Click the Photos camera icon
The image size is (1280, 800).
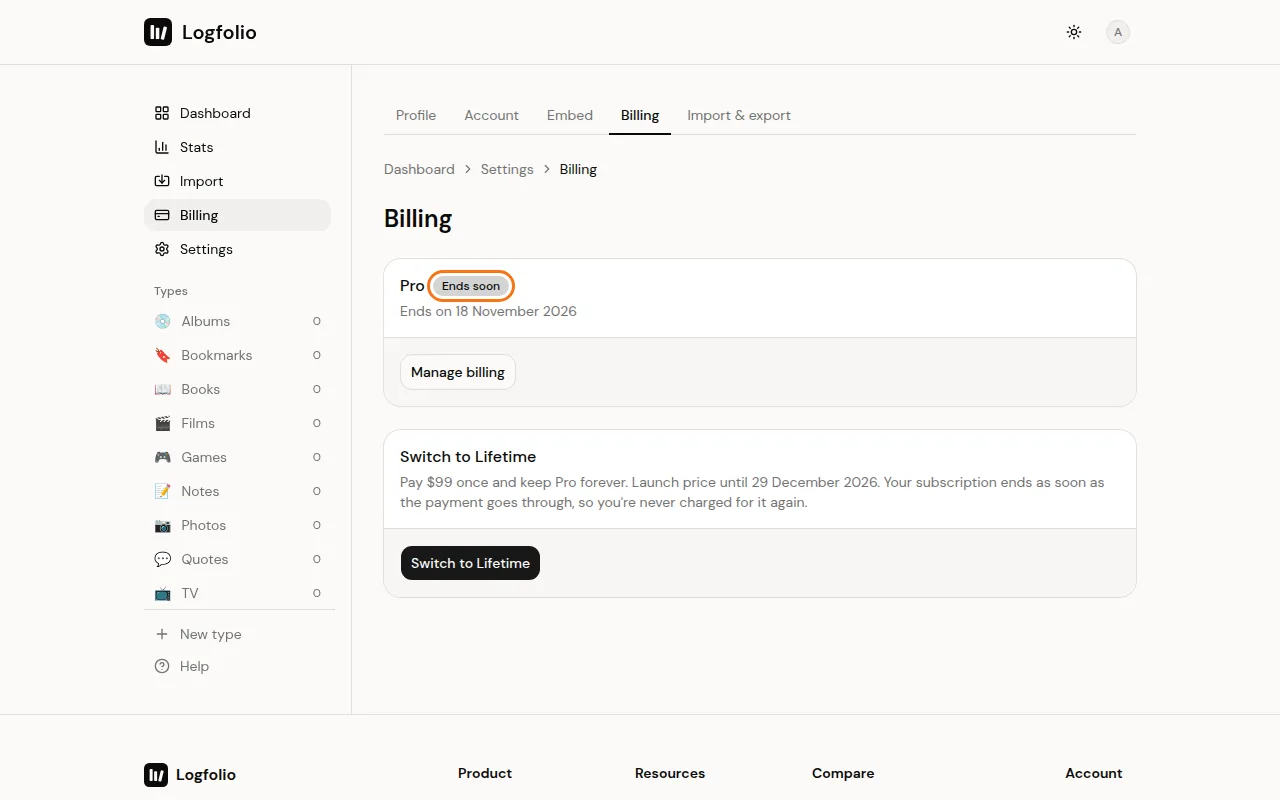(x=163, y=525)
